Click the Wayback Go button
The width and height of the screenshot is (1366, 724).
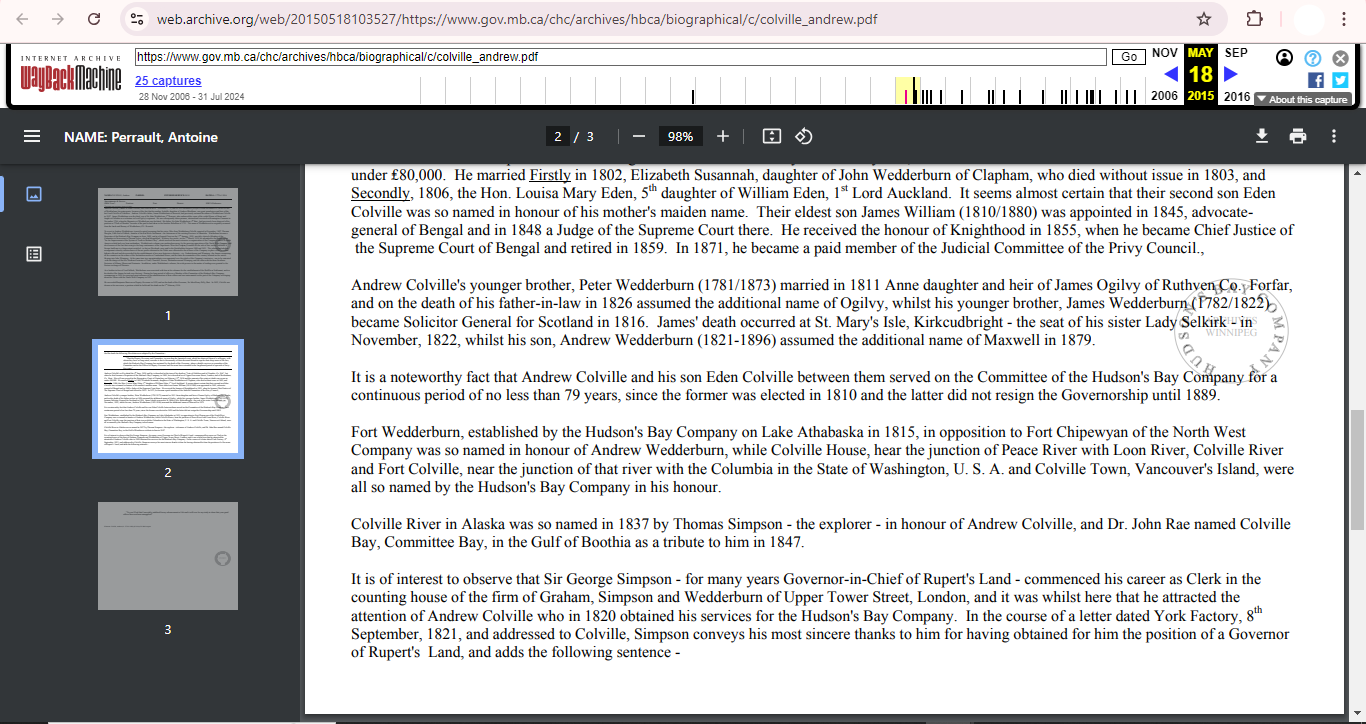(x=1129, y=57)
